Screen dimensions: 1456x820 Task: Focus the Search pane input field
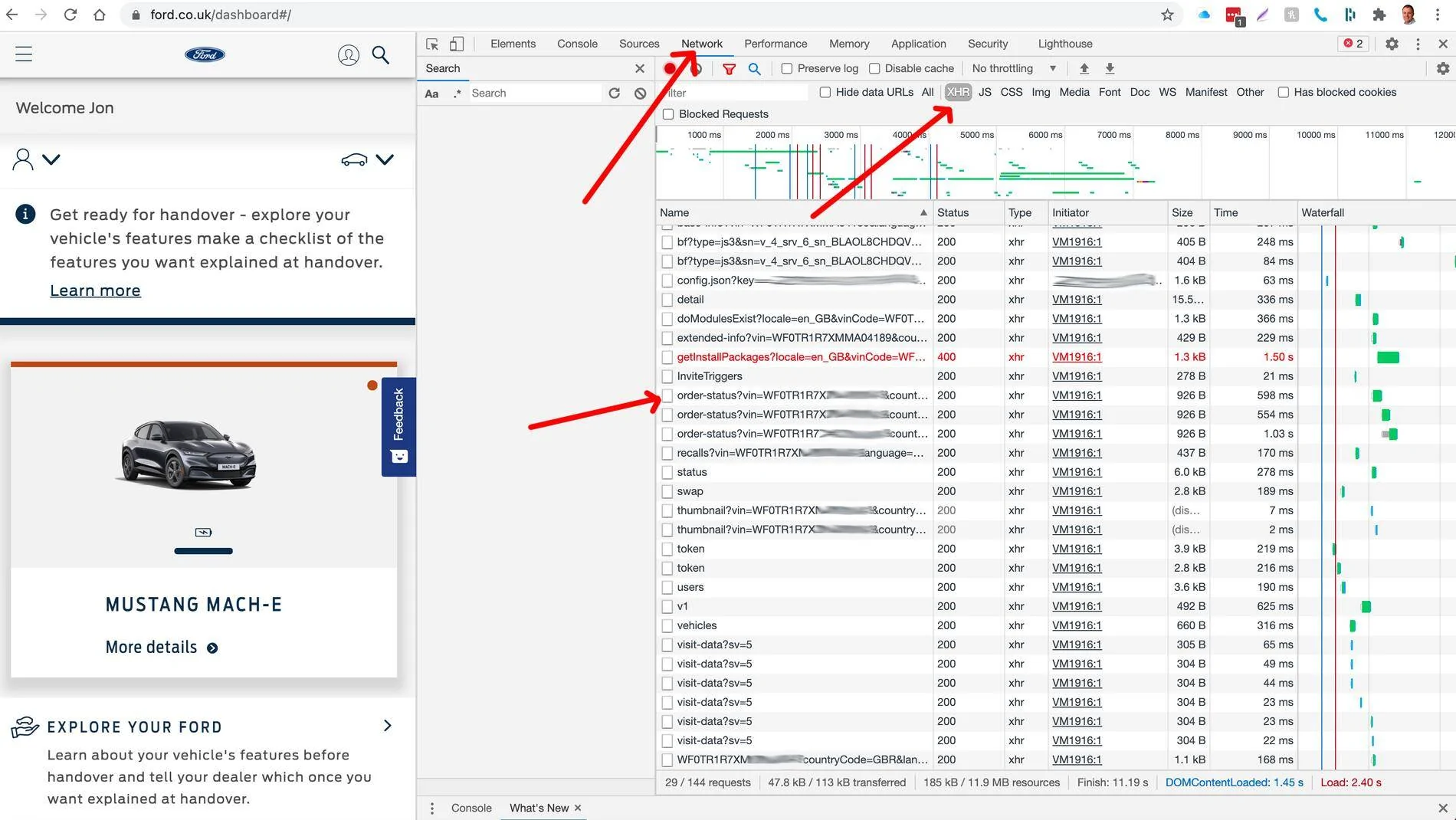point(535,93)
